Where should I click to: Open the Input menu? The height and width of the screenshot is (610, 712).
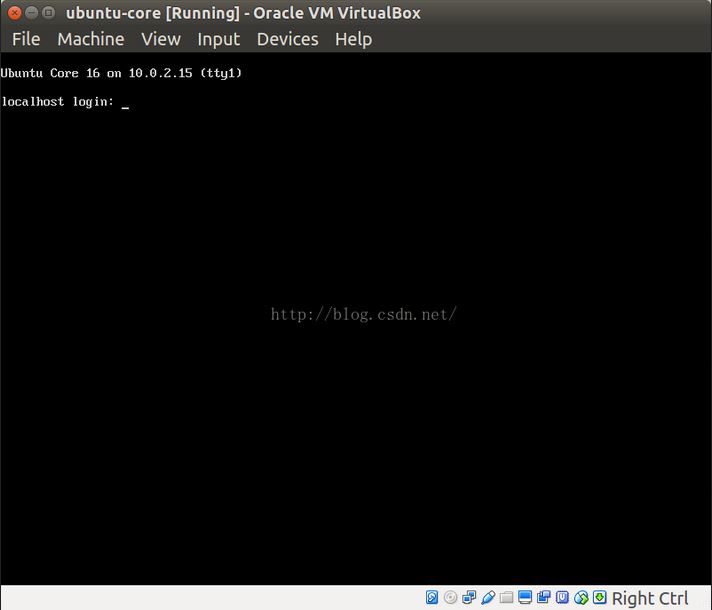click(x=218, y=39)
